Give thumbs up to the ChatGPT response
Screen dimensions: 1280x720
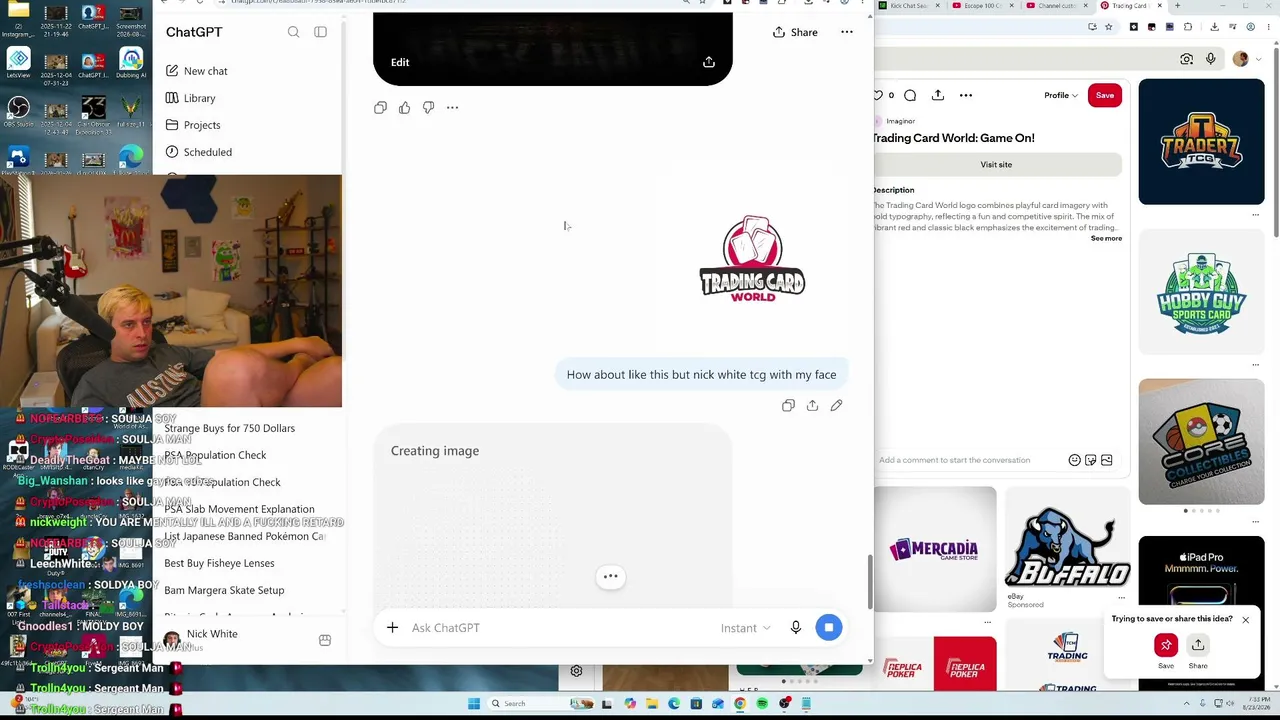coord(404,107)
